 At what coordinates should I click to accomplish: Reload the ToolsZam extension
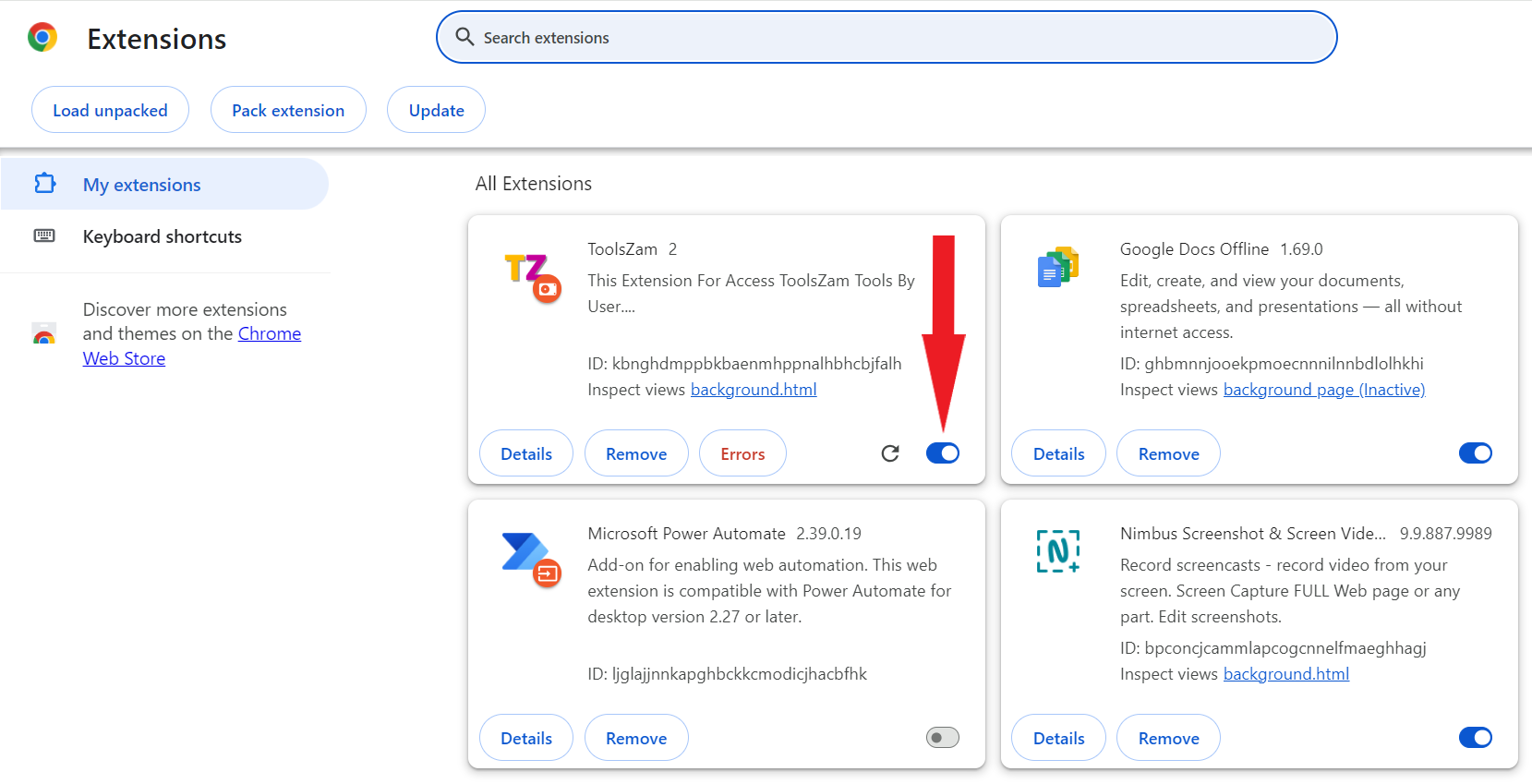889,453
